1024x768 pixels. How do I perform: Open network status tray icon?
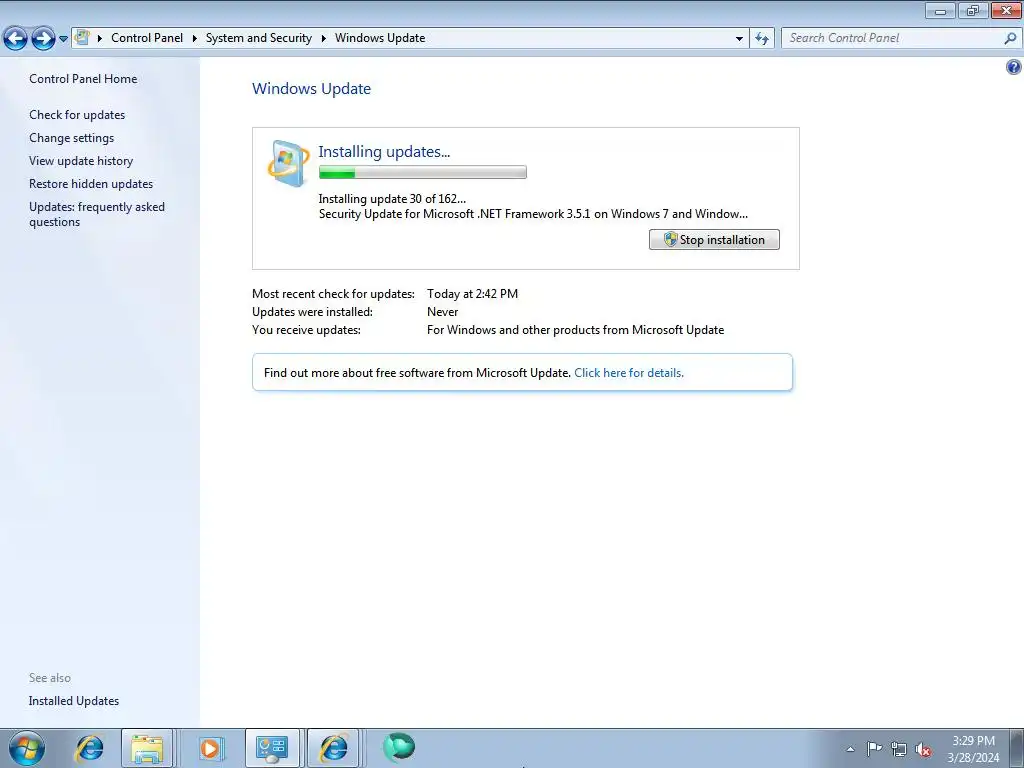[899, 749]
